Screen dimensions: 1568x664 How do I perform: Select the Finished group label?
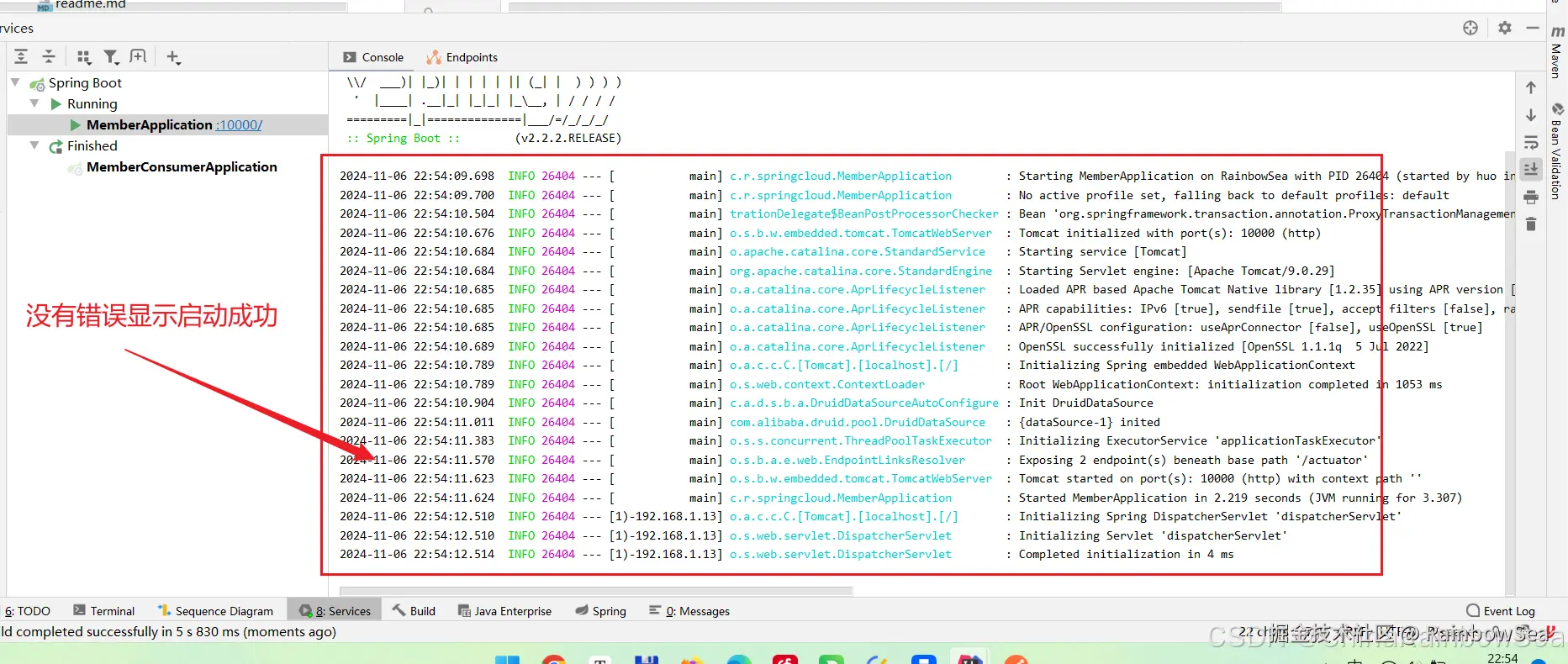pyautogui.click(x=92, y=145)
